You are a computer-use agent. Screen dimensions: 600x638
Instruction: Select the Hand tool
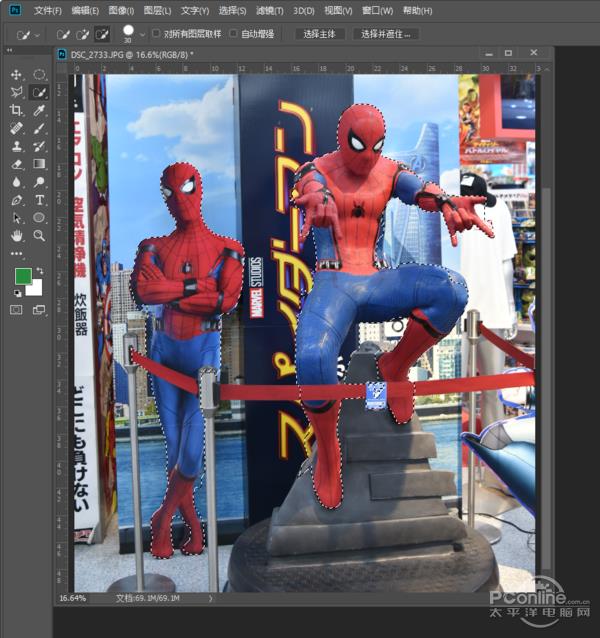click(x=16, y=236)
